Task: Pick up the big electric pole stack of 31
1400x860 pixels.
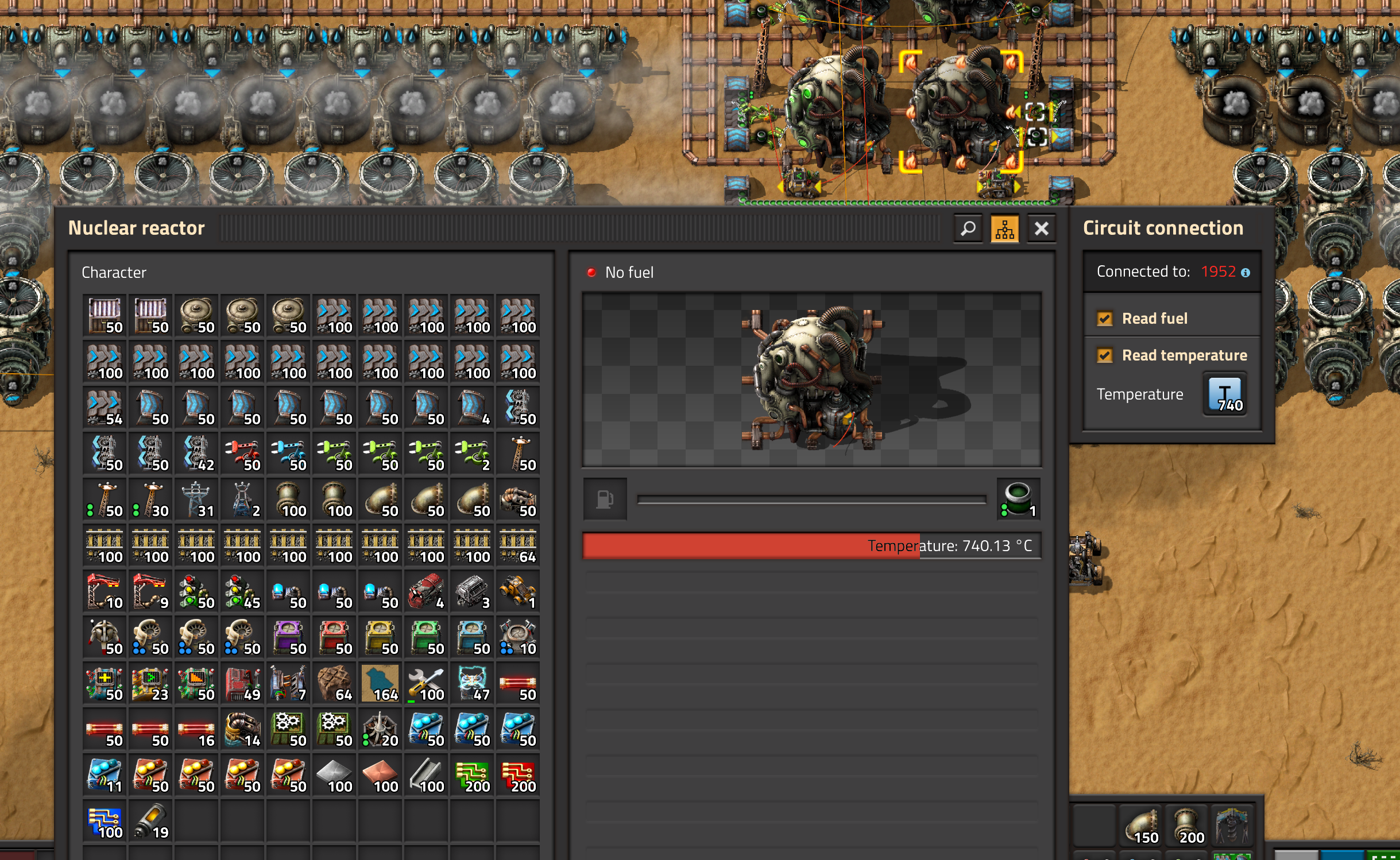Action: 196,499
